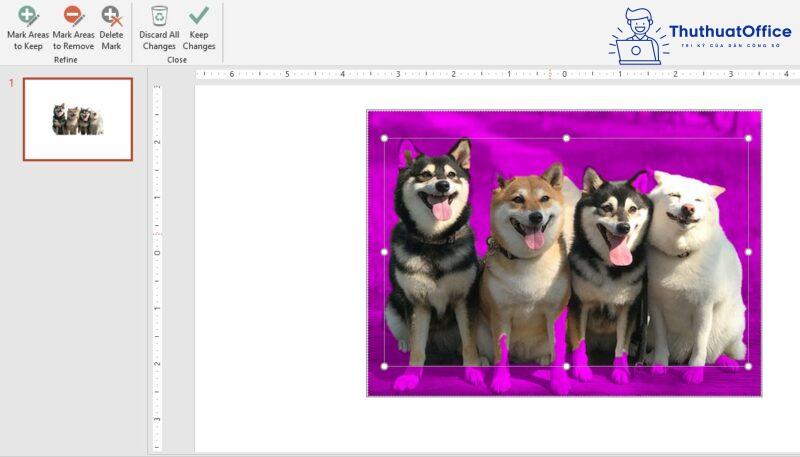Click Discard All Changes trash icon
Screen dimensions: 800x457
159,16
